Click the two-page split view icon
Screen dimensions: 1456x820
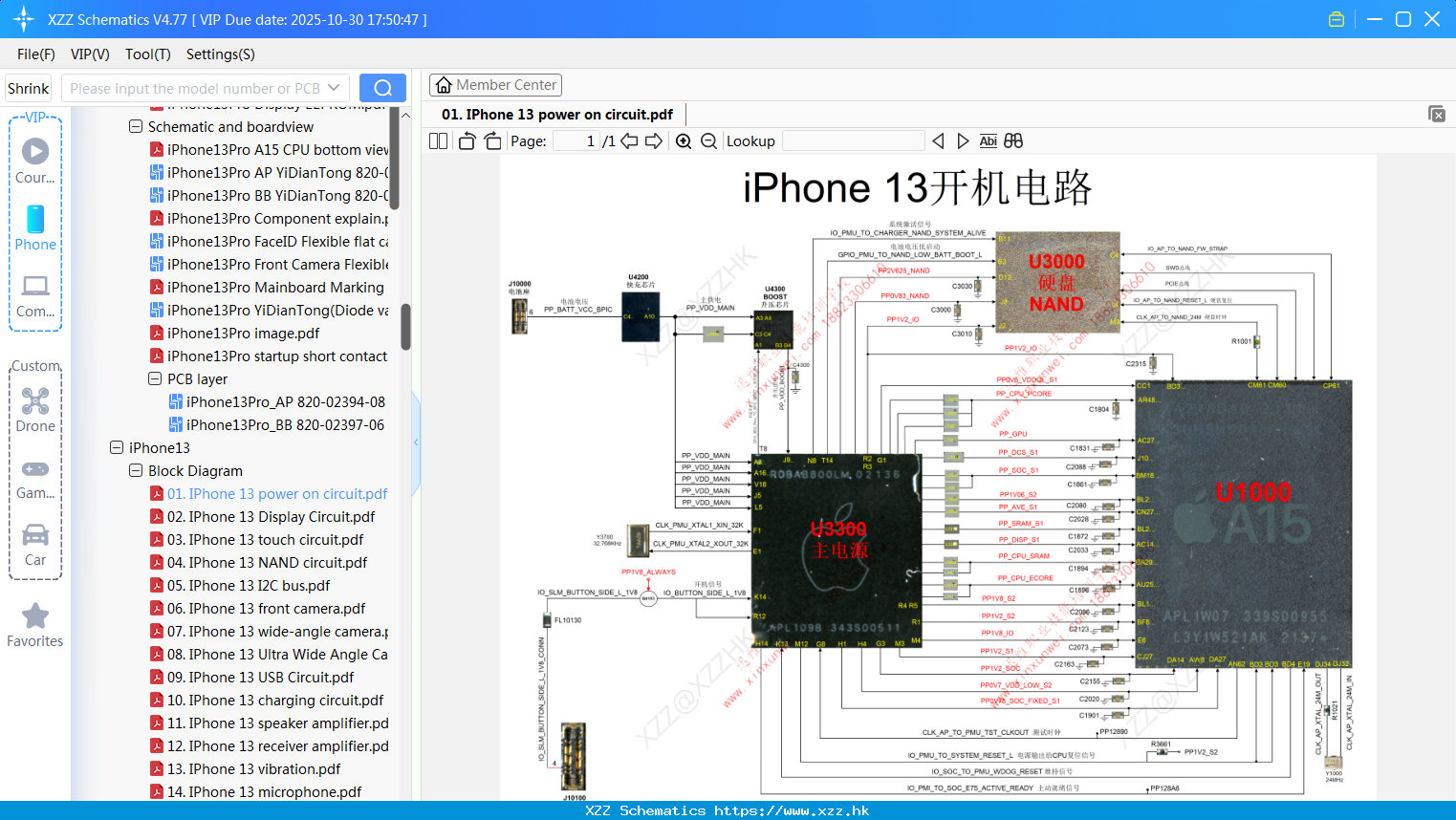438,140
